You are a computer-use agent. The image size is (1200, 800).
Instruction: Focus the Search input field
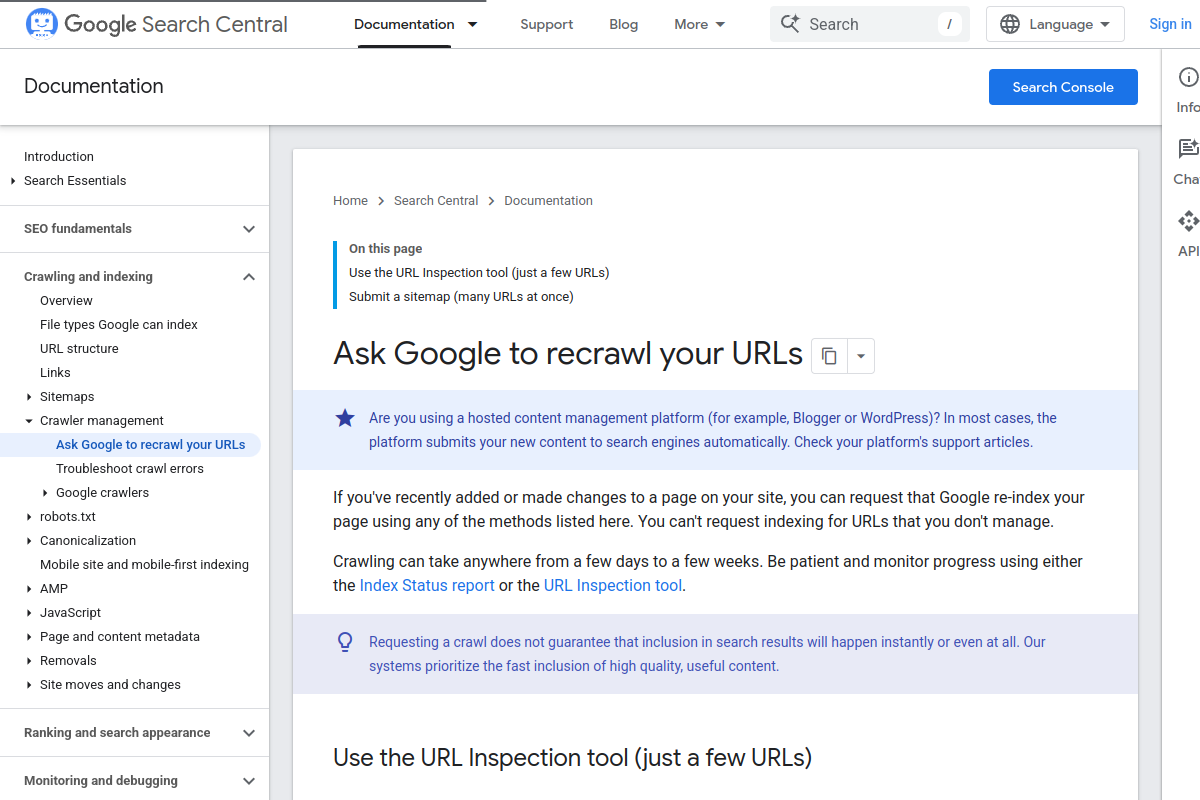[x=870, y=24]
